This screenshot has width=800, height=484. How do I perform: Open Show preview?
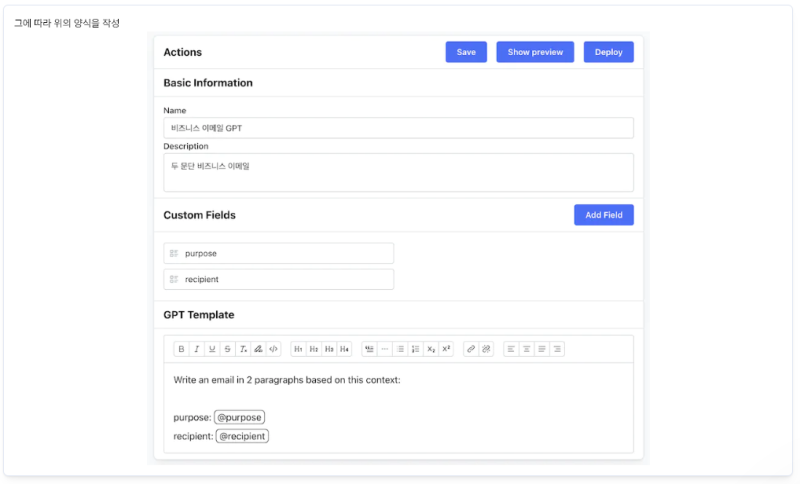point(535,52)
